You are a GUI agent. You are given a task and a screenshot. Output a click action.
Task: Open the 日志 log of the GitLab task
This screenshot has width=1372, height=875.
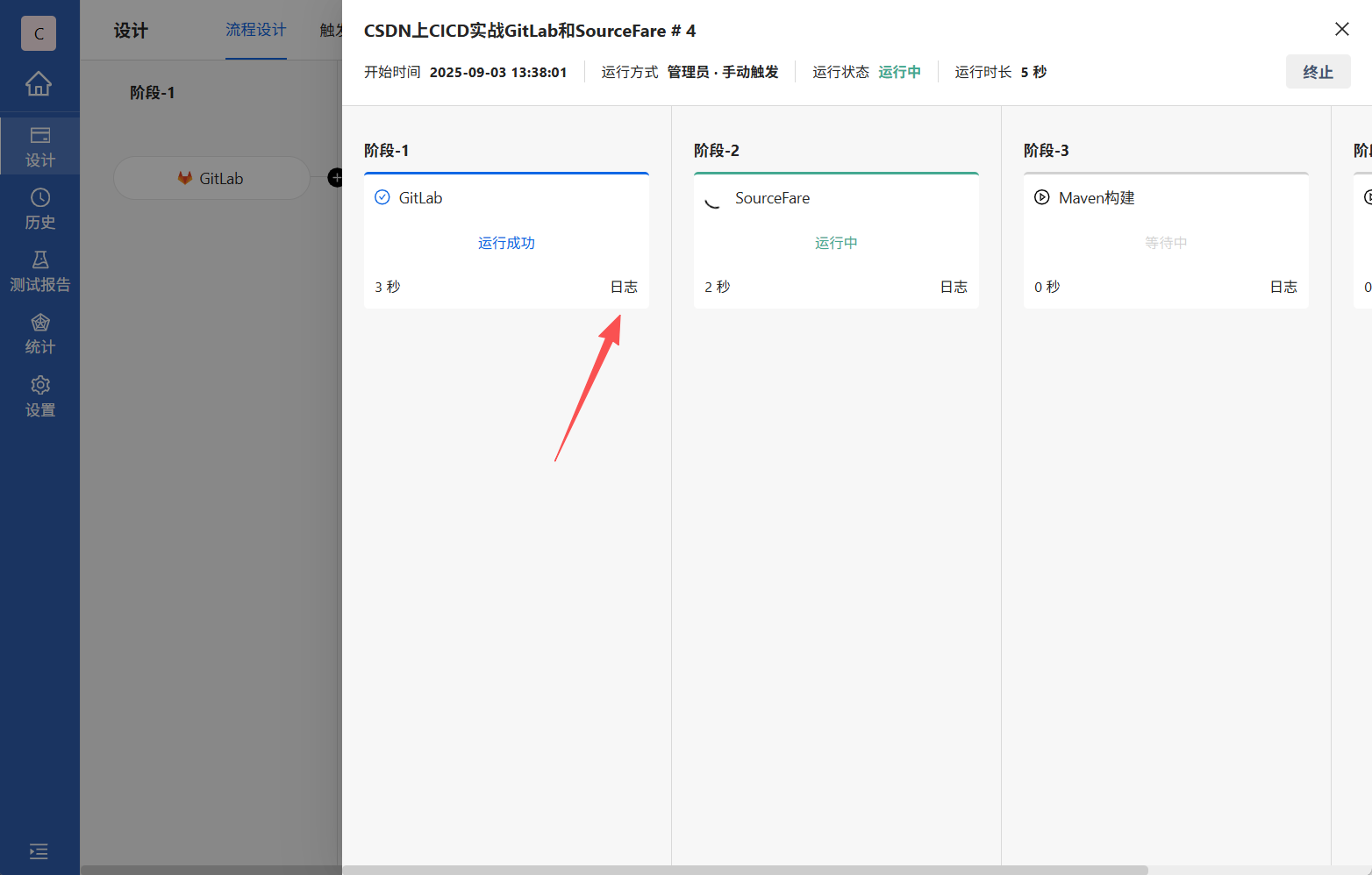(x=624, y=287)
